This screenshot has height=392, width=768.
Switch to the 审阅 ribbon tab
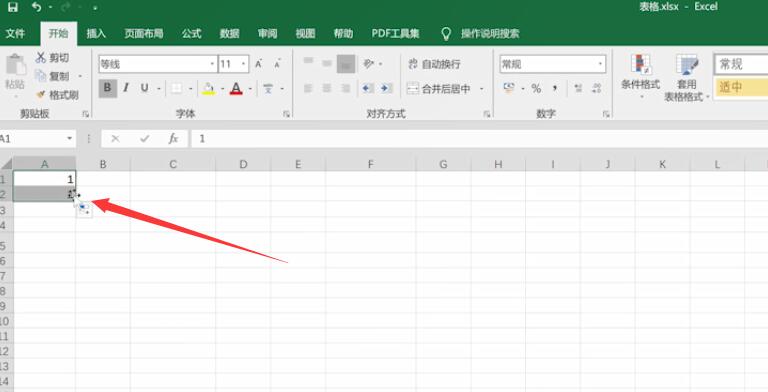267,33
